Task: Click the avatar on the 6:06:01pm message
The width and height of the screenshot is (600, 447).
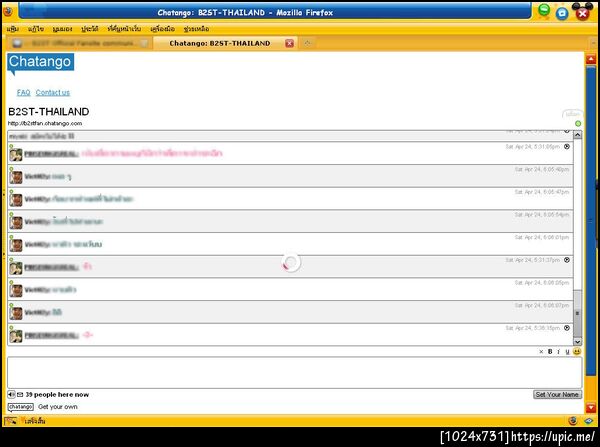Action: coord(16,245)
